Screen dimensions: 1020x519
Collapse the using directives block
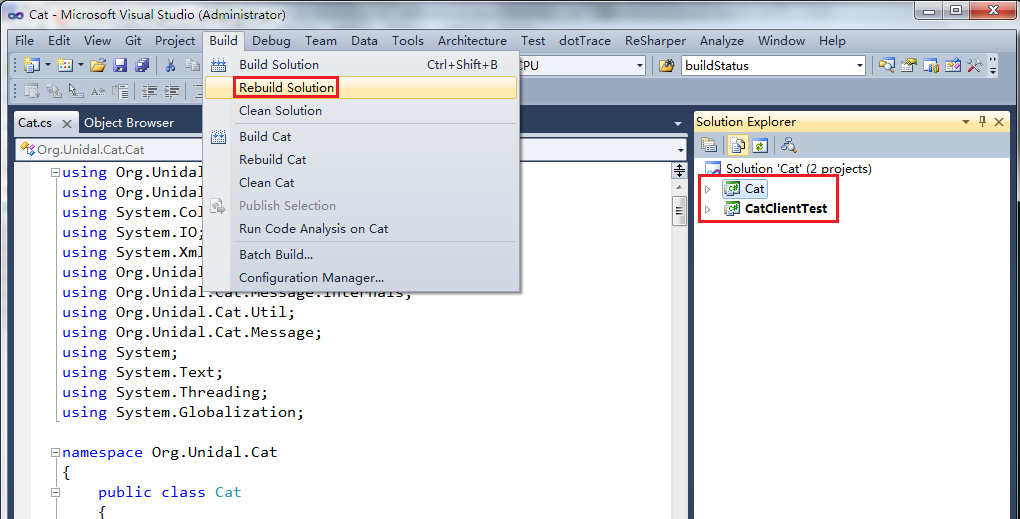55,172
